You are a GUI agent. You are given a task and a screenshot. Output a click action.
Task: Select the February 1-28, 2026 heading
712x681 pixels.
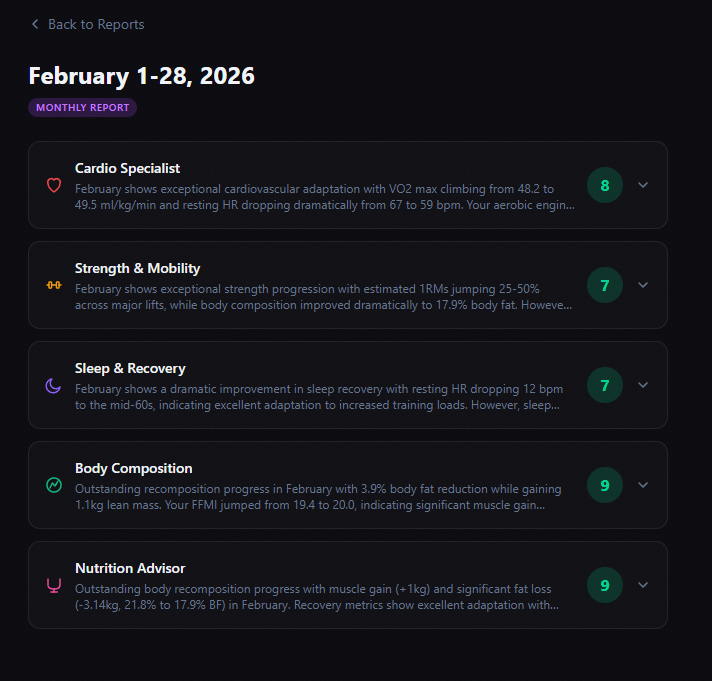coord(141,75)
